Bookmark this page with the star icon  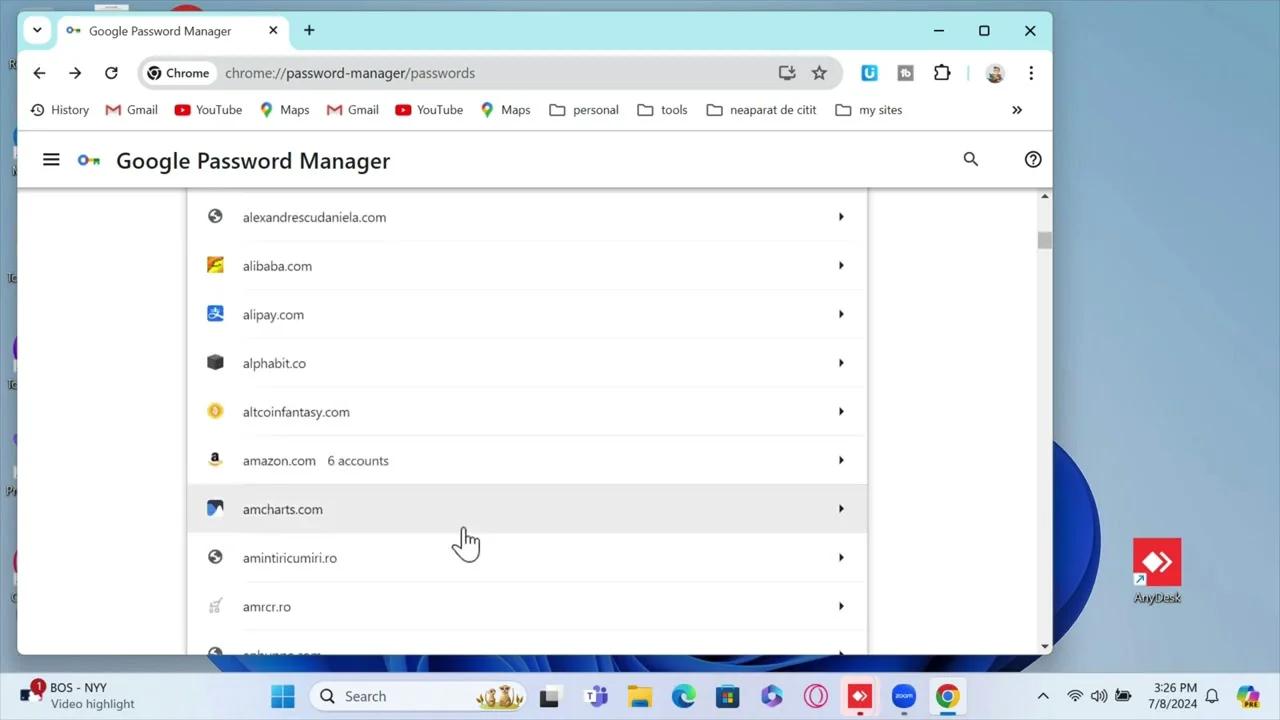tap(819, 73)
